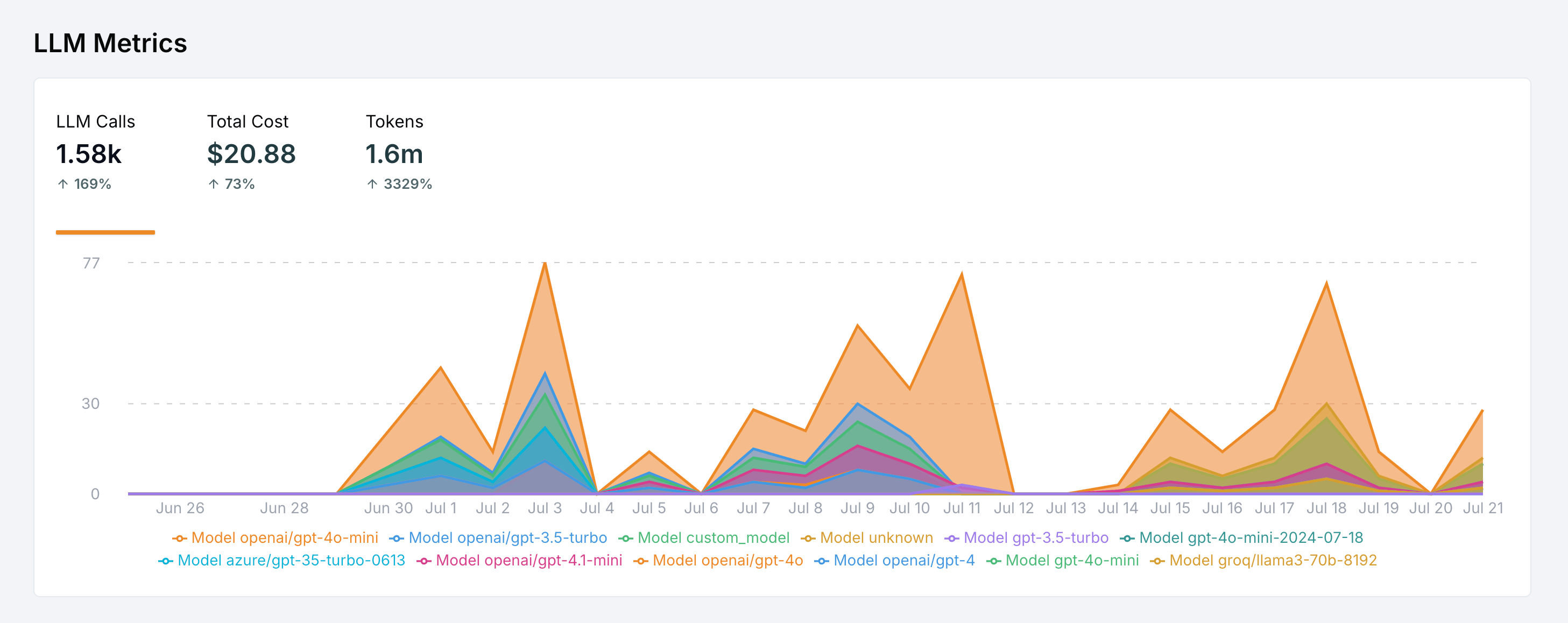
Task: Click the Jun 30 x-axis label
Action: pyautogui.click(x=389, y=508)
